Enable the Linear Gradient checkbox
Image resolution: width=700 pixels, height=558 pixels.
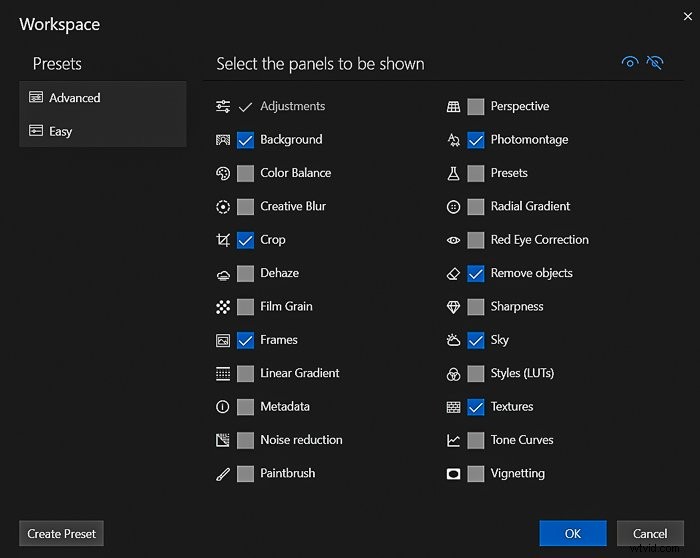(x=245, y=374)
